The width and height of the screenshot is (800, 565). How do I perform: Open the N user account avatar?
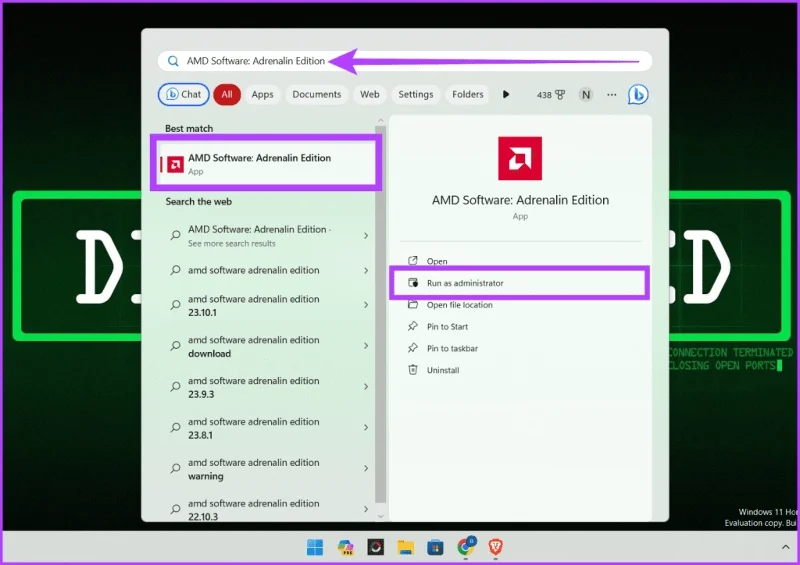[586, 94]
